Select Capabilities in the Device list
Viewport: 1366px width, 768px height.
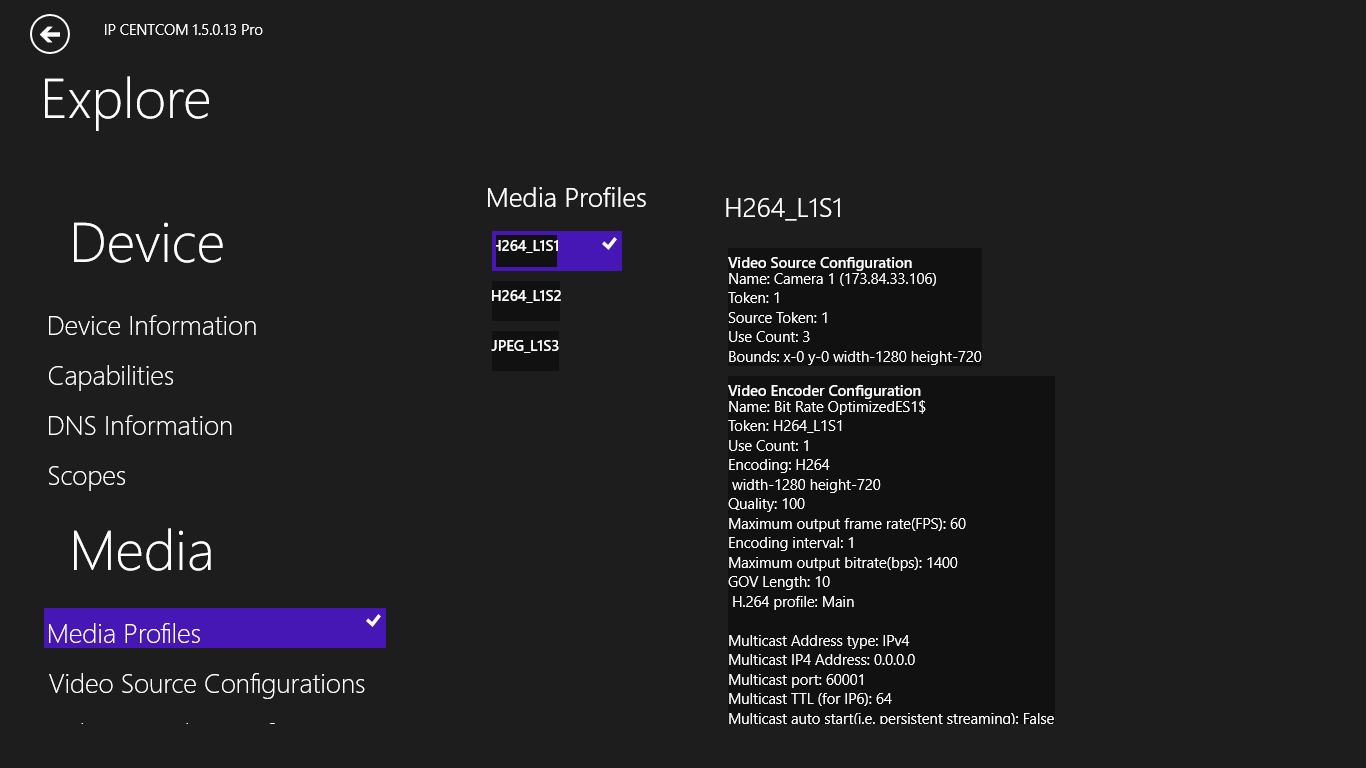[111, 376]
